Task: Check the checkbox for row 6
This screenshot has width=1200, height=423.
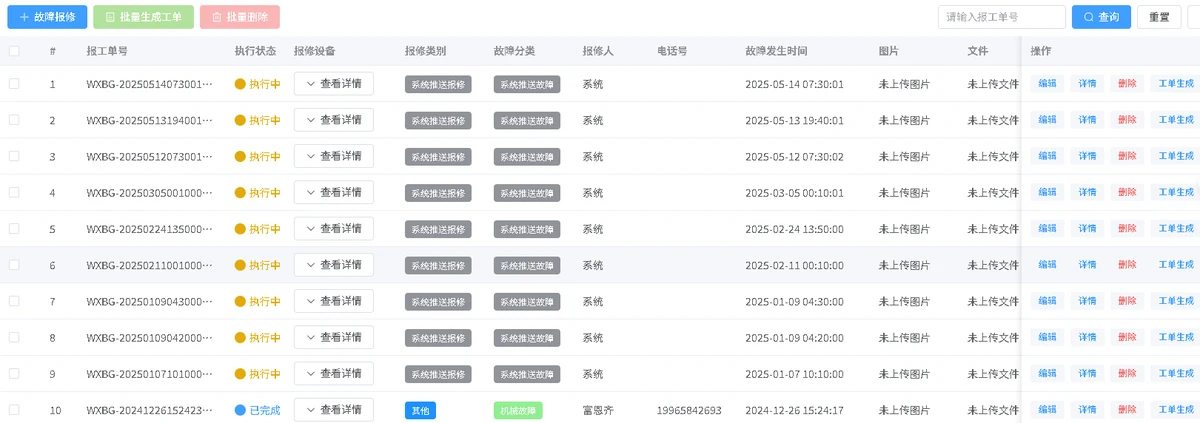Action: (14, 265)
